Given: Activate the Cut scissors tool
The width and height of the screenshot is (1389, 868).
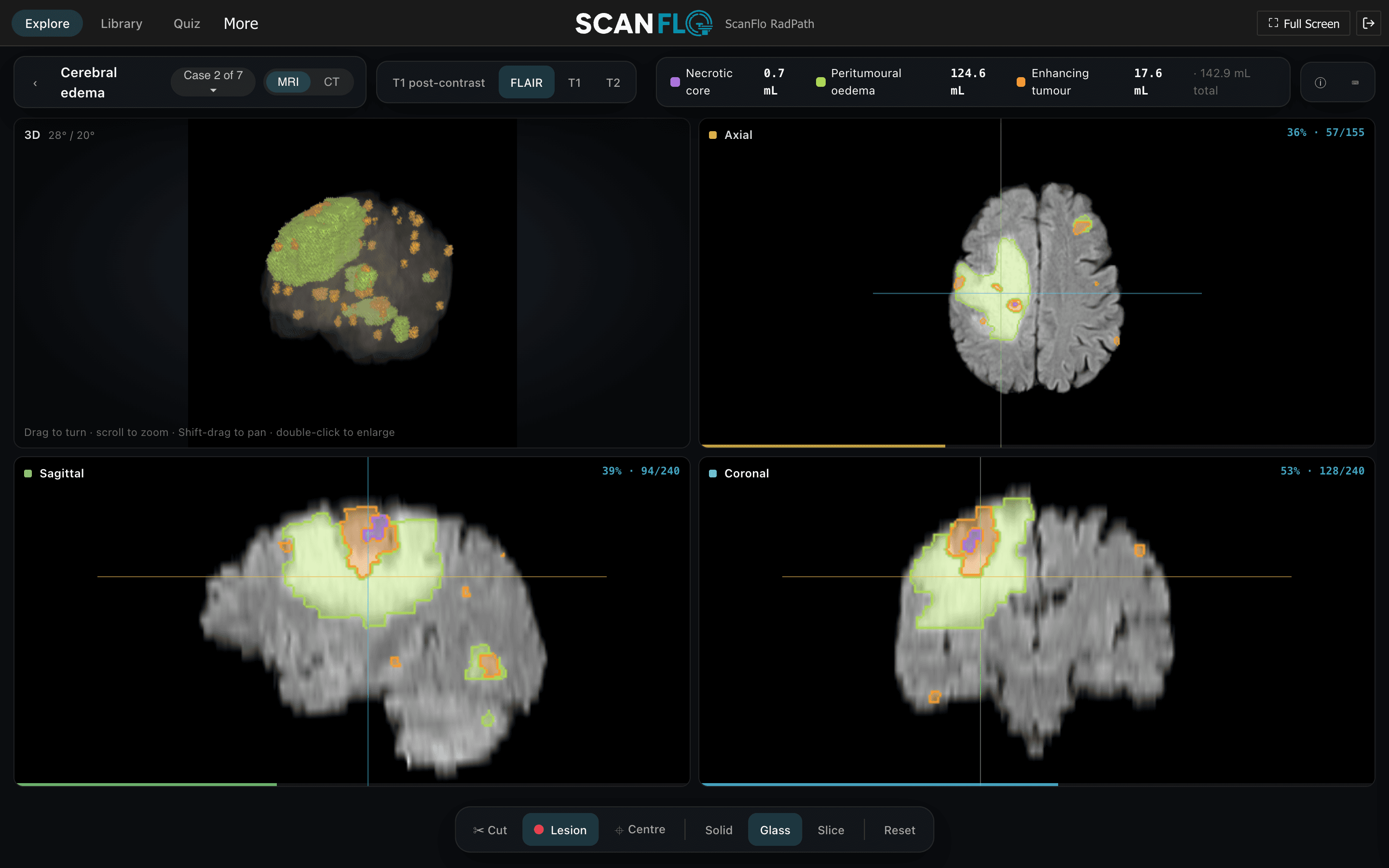Looking at the screenshot, I should tap(490, 830).
